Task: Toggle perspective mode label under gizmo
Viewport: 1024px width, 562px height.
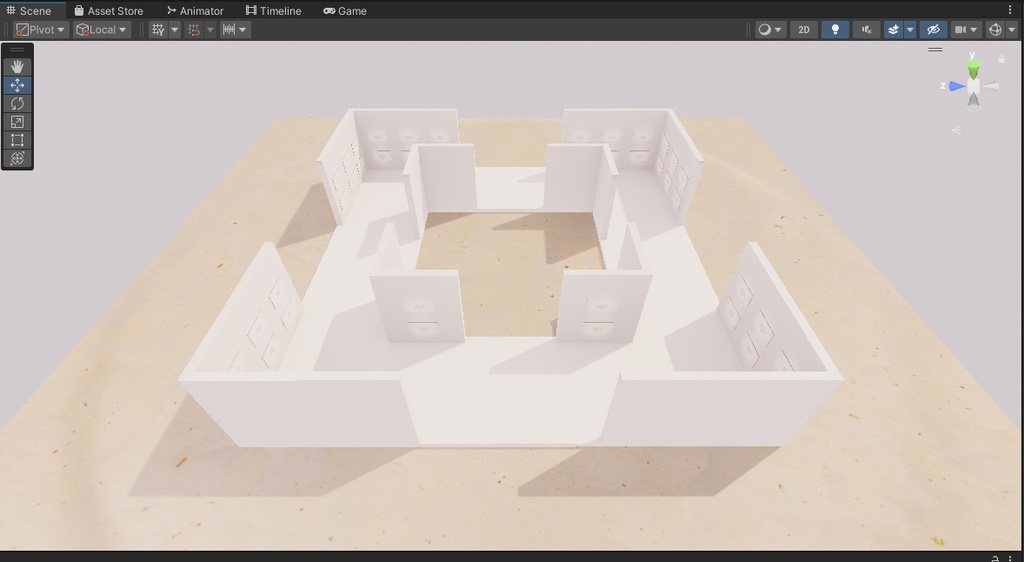Action: pos(956,130)
